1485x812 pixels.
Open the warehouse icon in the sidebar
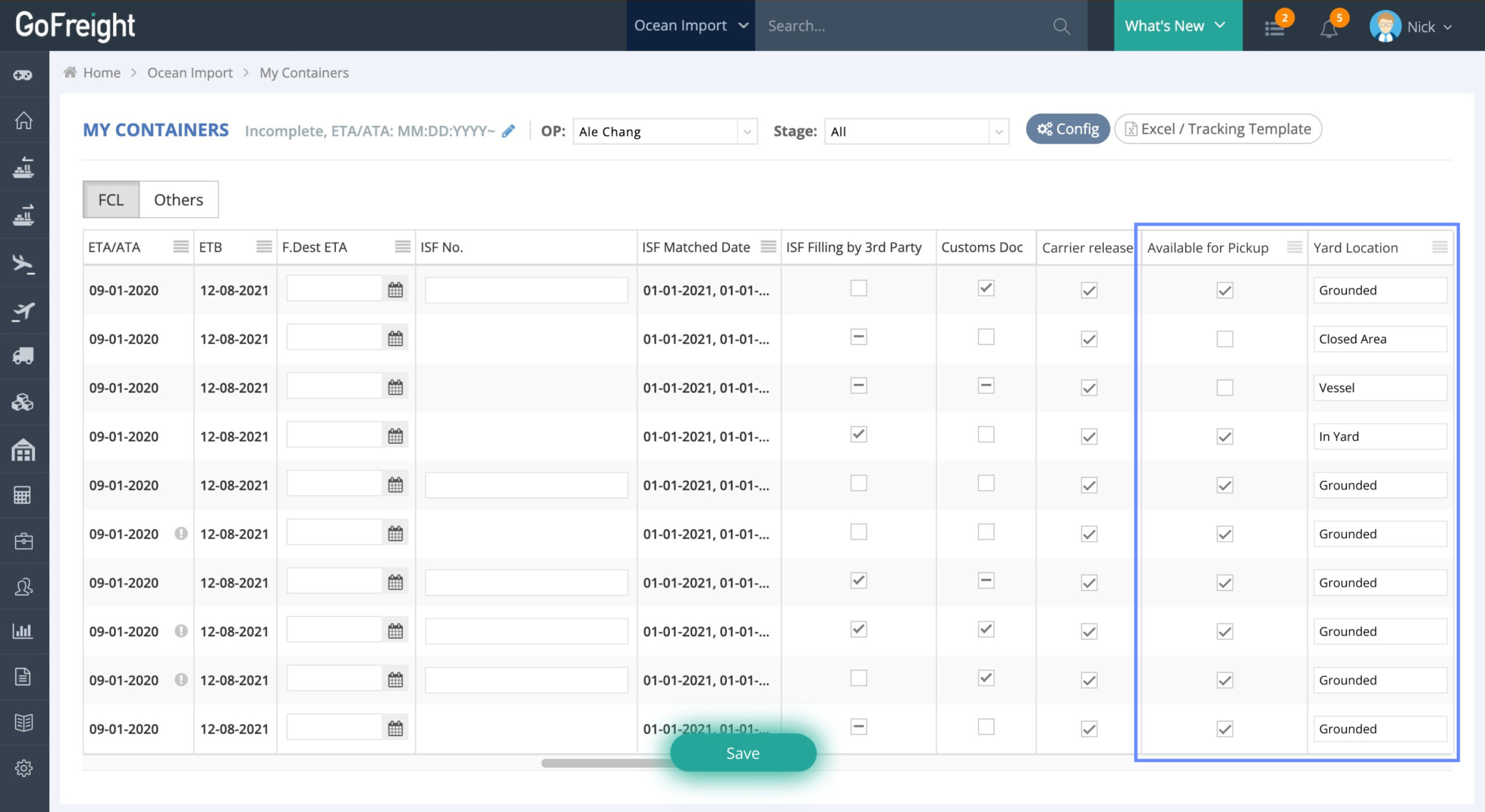[x=23, y=449]
